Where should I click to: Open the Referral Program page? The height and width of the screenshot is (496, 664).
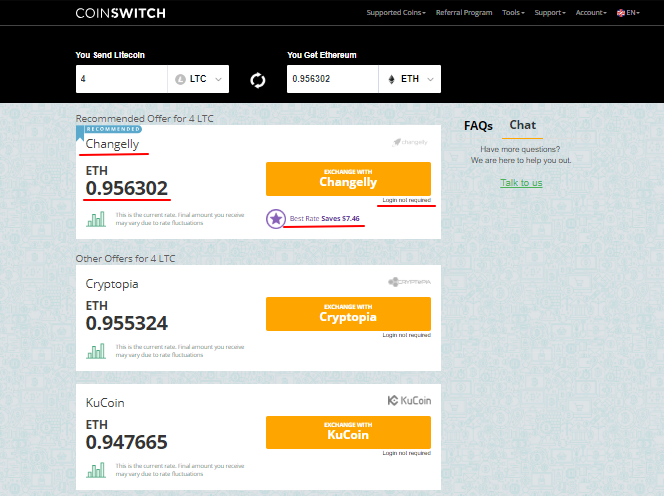tap(464, 13)
